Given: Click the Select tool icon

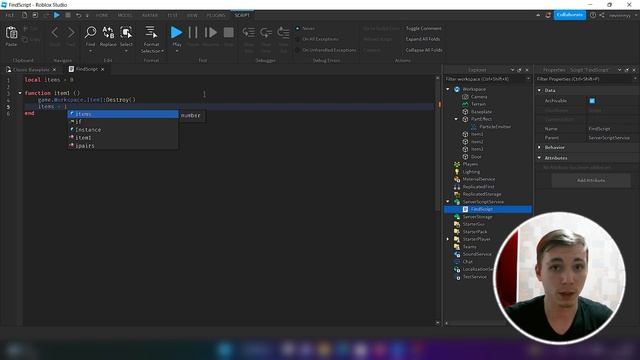Looking at the screenshot, I should 126,32.
